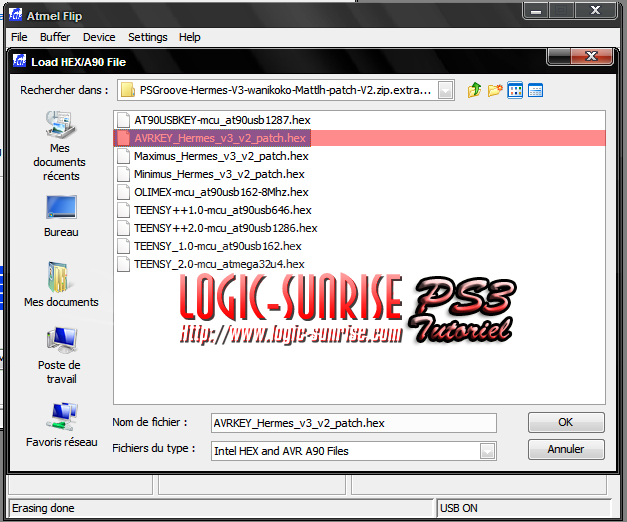
Task: Select file AVRKEY_Hermes_v3_v2_patch.hex in list
Action: click(x=220, y=138)
